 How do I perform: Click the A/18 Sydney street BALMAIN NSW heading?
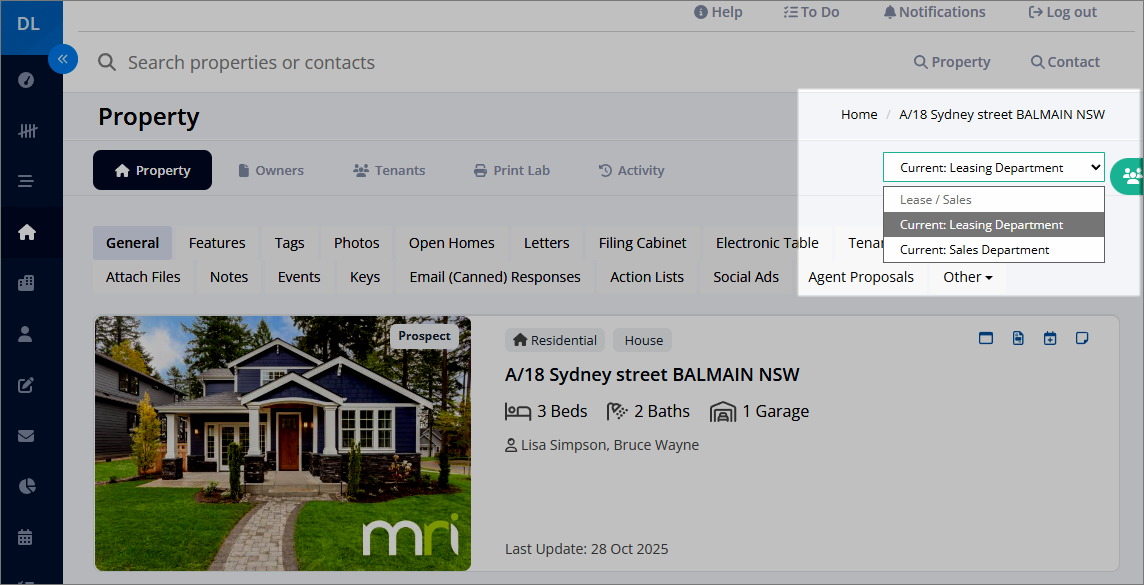(652, 375)
